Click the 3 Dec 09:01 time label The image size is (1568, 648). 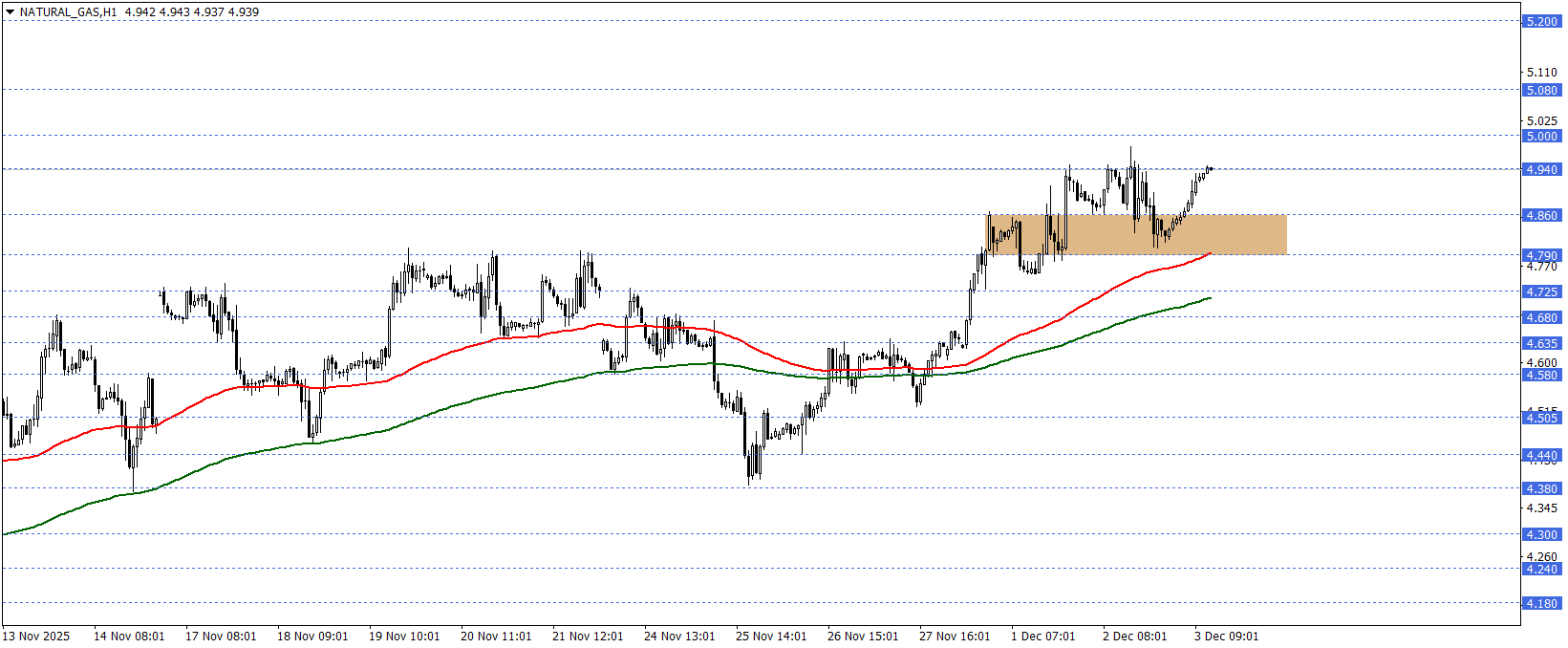(1226, 637)
